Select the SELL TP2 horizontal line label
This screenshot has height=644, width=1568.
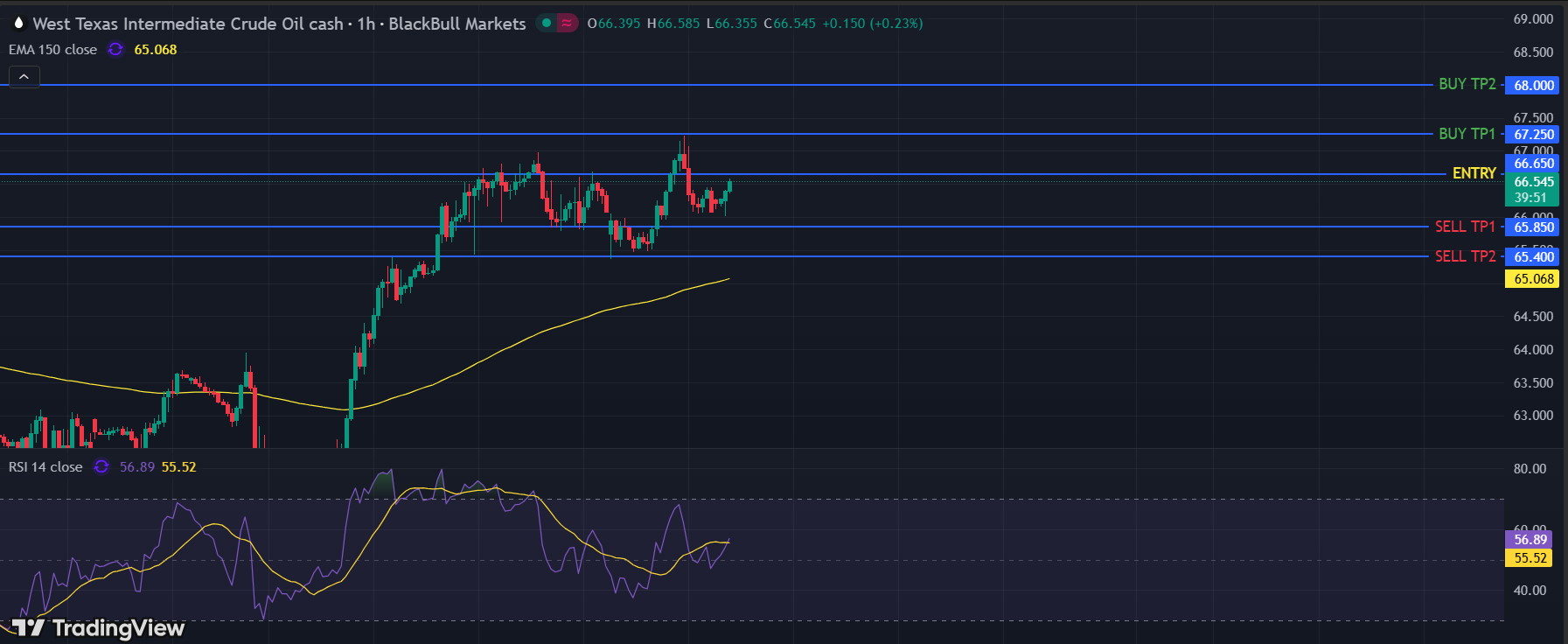pyautogui.click(x=1465, y=256)
